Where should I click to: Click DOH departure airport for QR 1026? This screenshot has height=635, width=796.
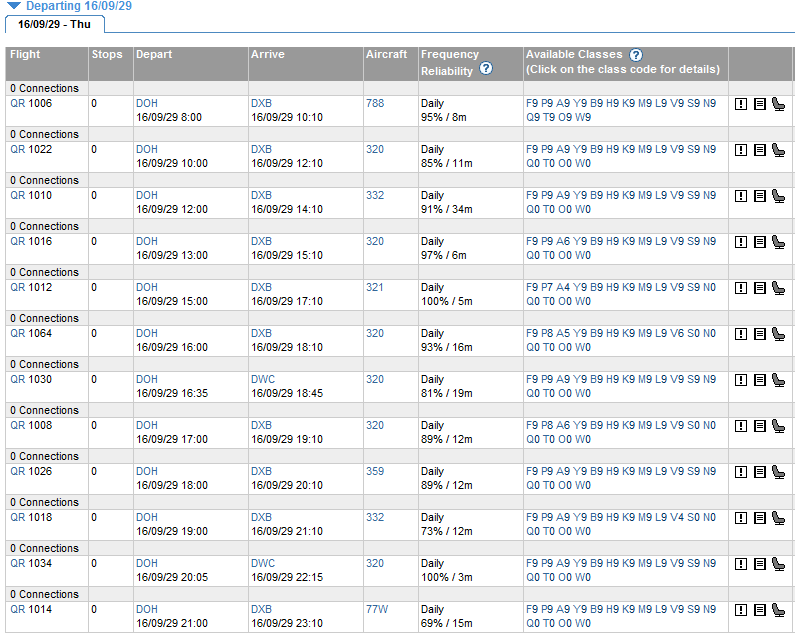[x=147, y=471]
